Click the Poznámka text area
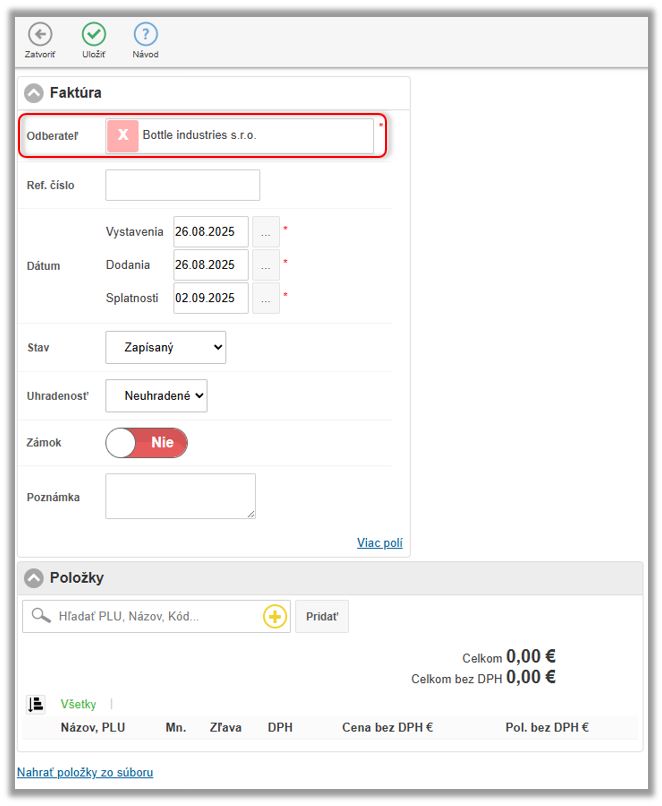Image resolution: width=662 pixels, height=806 pixels. click(x=180, y=496)
